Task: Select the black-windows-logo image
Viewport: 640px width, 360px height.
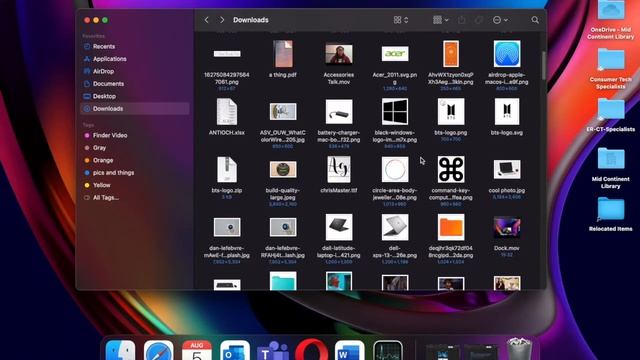Action: tap(395, 111)
